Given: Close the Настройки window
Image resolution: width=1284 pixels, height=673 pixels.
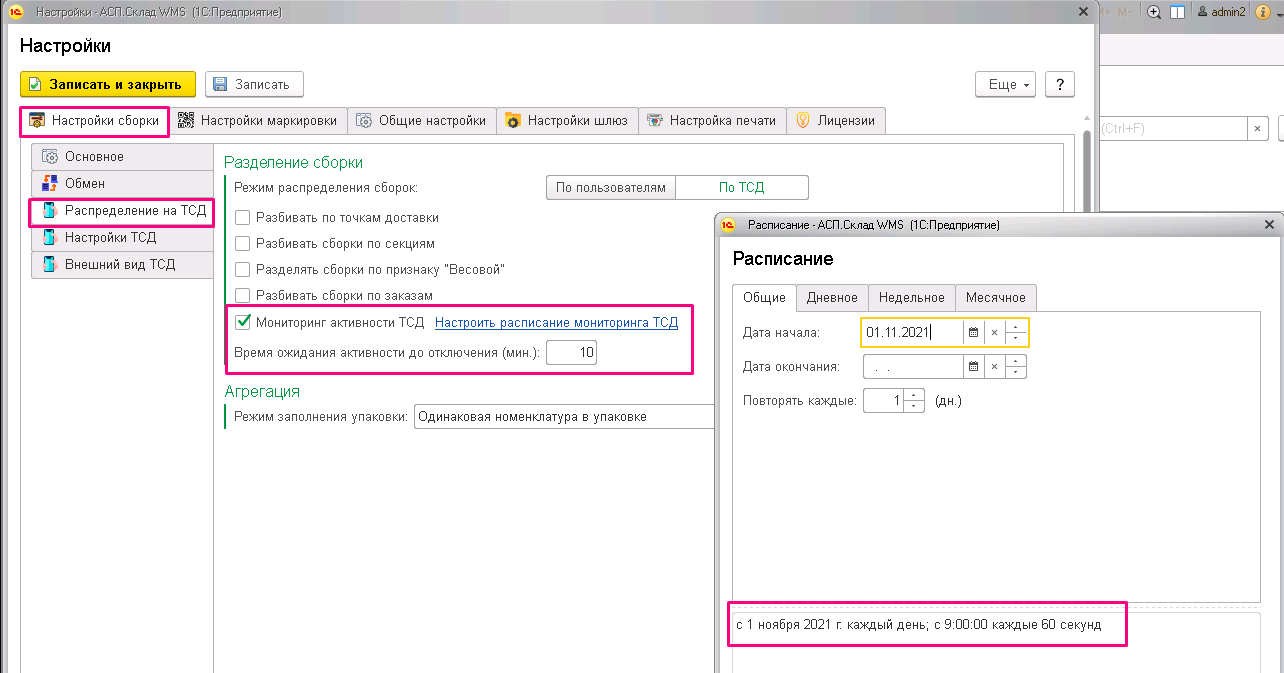Looking at the screenshot, I should coord(1083,12).
